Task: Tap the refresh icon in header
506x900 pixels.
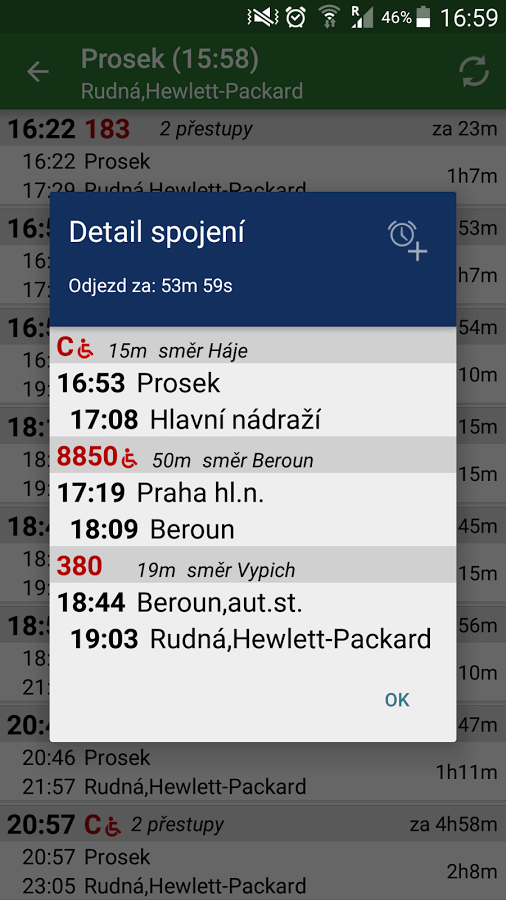Action: pyautogui.click(x=474, y=72)
